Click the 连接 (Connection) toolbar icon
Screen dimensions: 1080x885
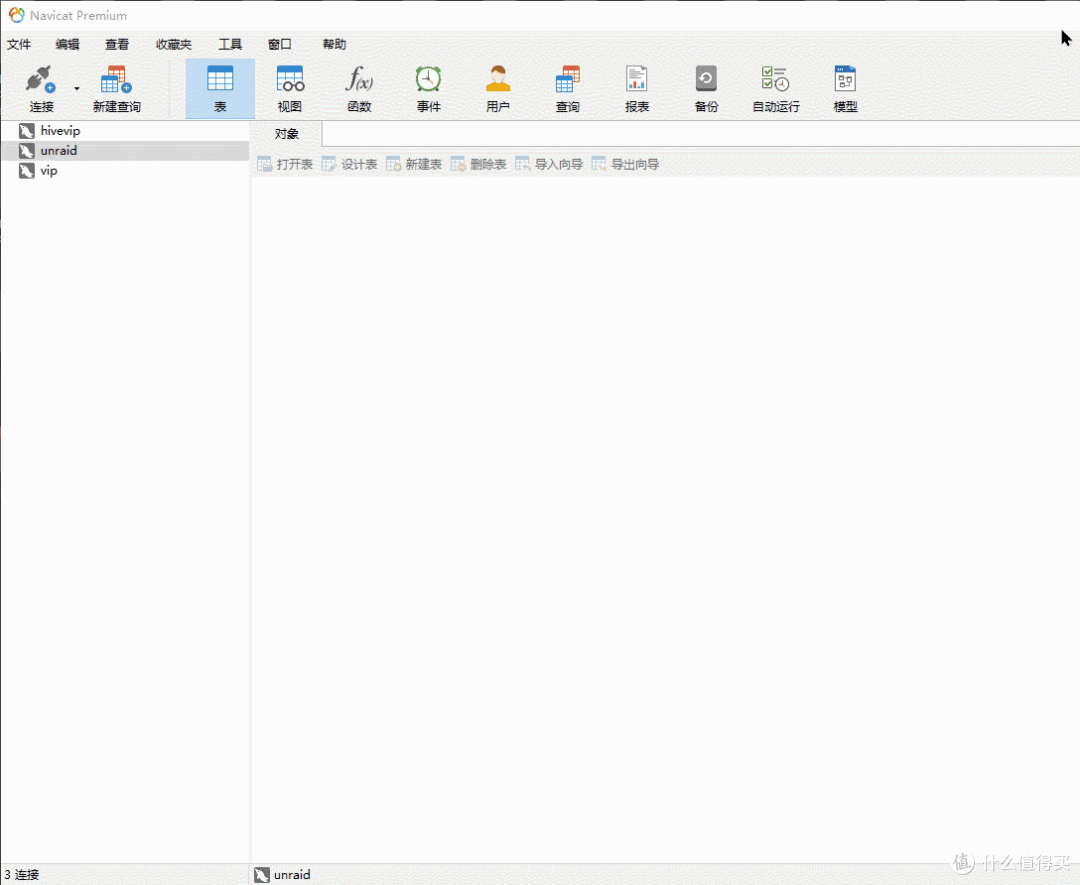(x=41, y=88)
